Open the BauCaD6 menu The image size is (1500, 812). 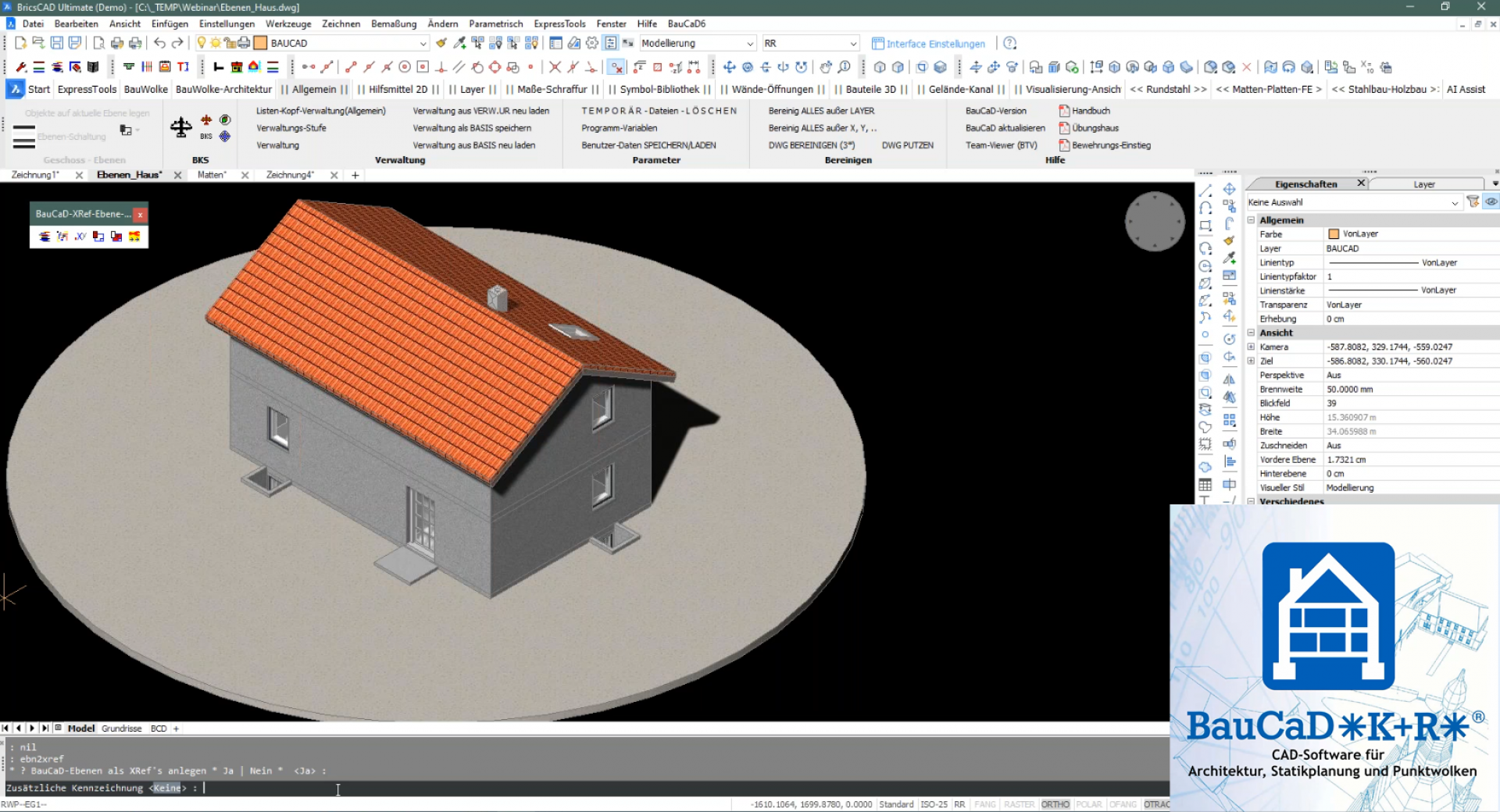687,23
